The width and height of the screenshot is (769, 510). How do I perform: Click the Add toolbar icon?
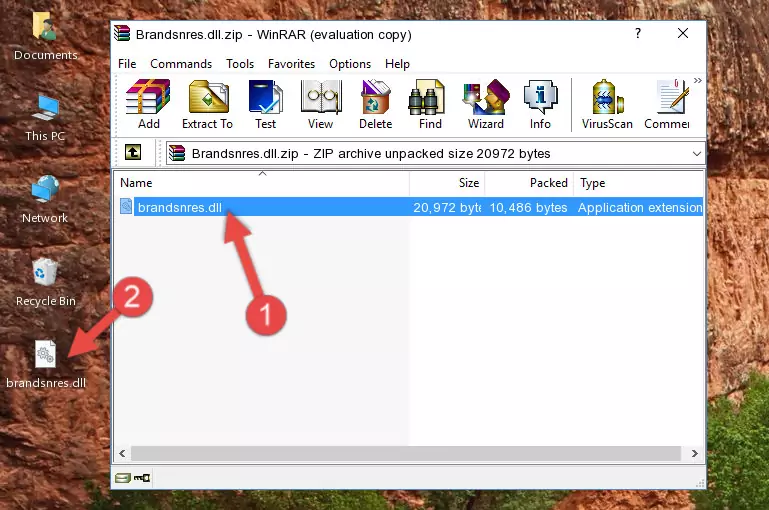[x=148, y=104]
